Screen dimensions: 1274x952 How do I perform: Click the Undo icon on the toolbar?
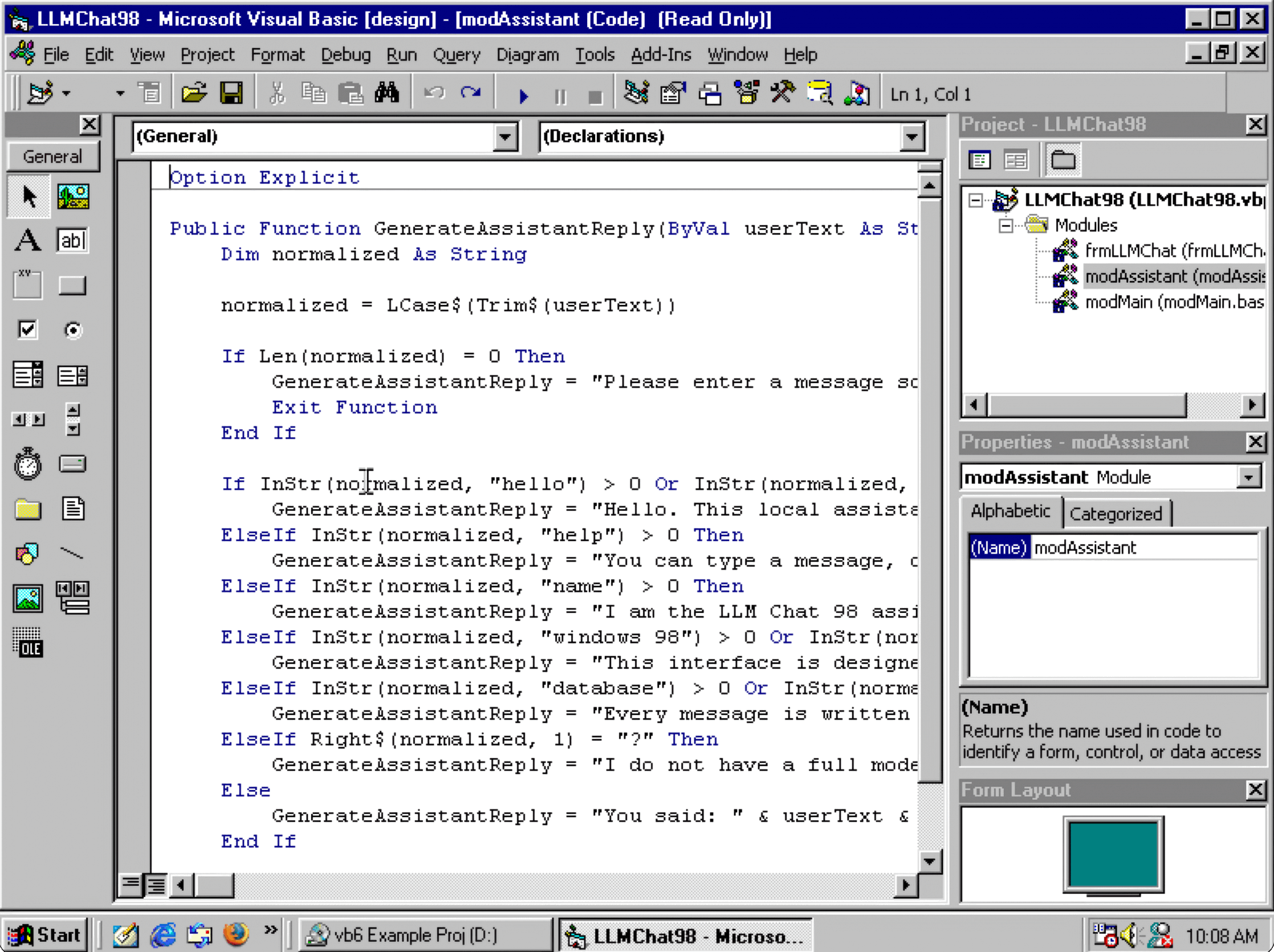click(x=435, y=92)
